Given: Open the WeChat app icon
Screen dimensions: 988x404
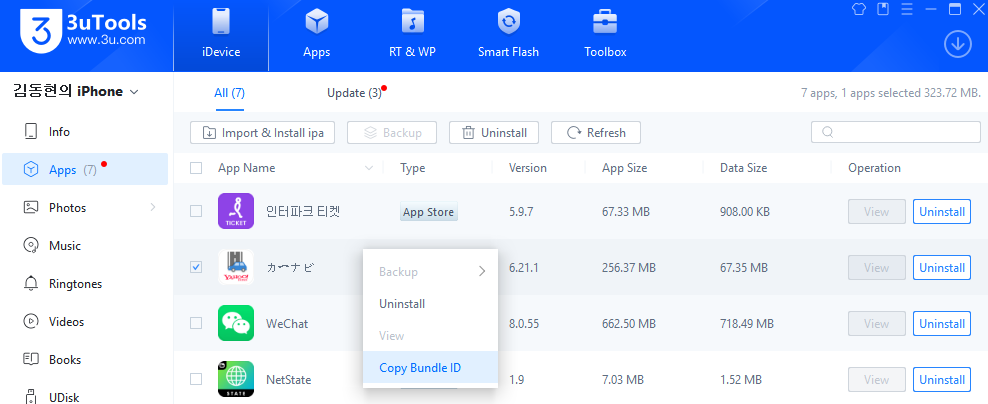Looking at the screenshot, I should pyautogui.click(x=236, y=324).
